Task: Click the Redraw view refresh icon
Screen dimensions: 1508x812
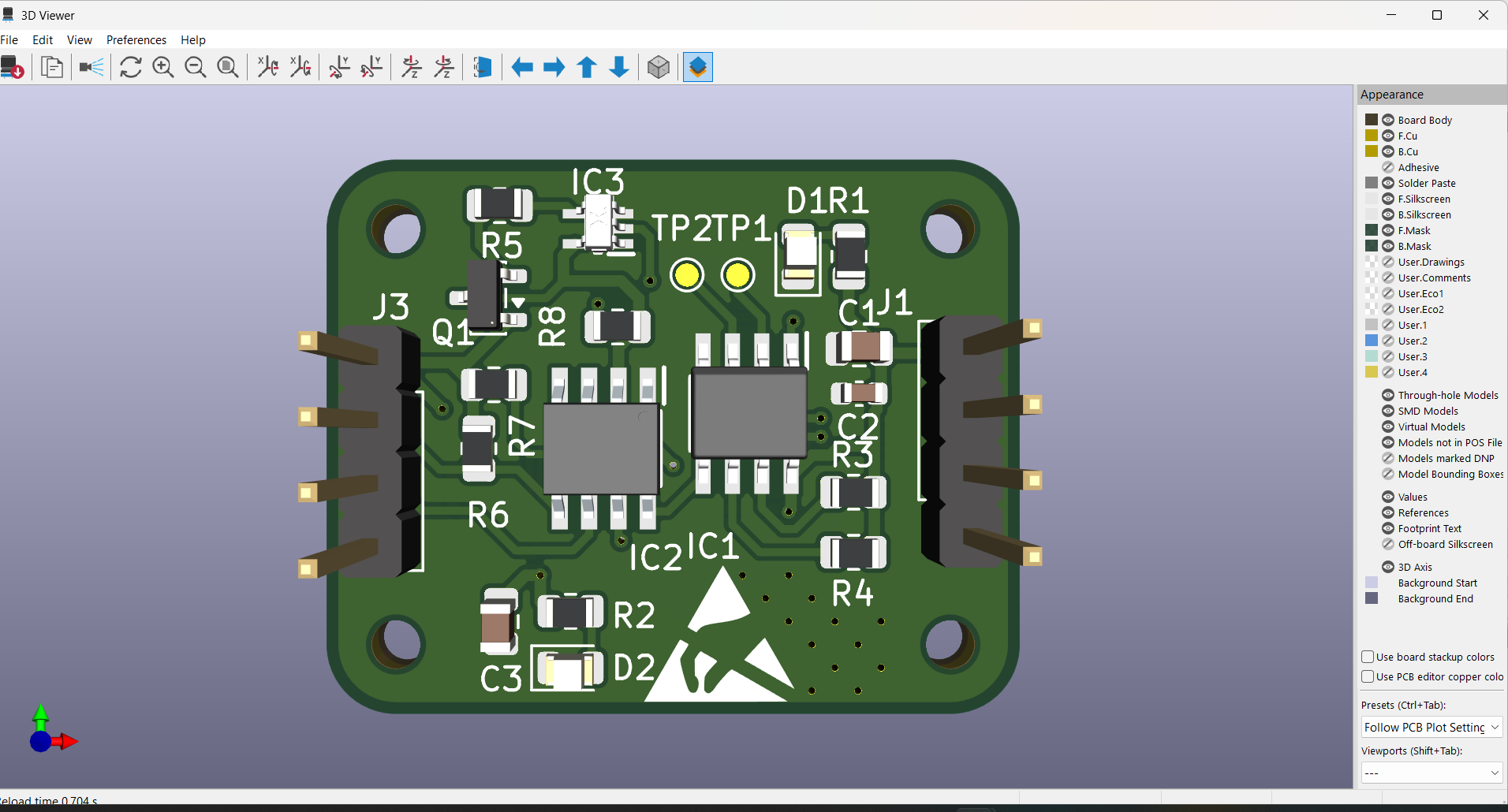Action: [131, 67]
